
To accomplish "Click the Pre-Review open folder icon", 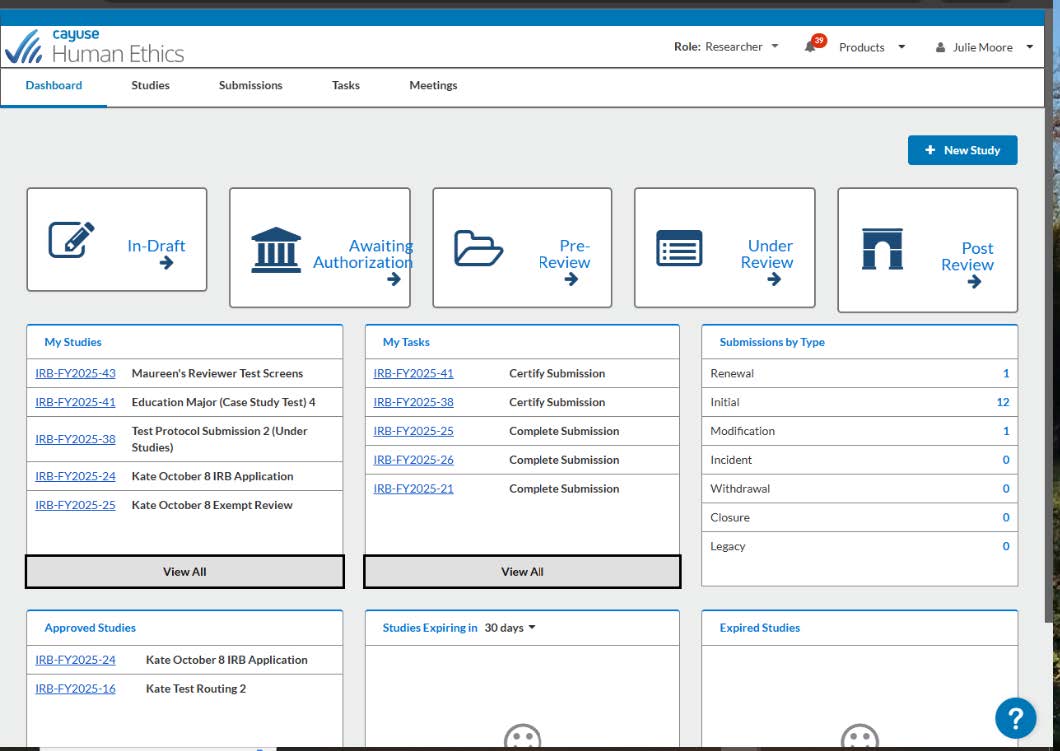I will pos(478,248).
